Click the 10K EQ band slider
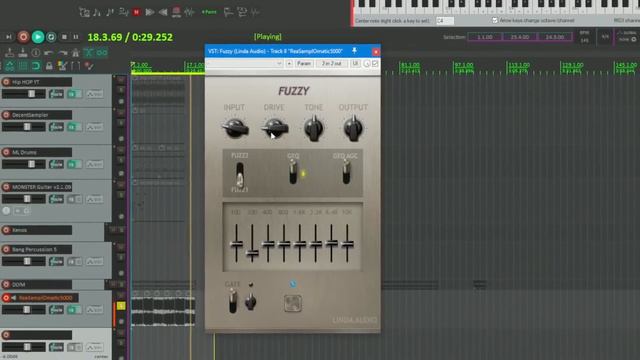This screenshot has width=640, height=360. tap(347, 244)
